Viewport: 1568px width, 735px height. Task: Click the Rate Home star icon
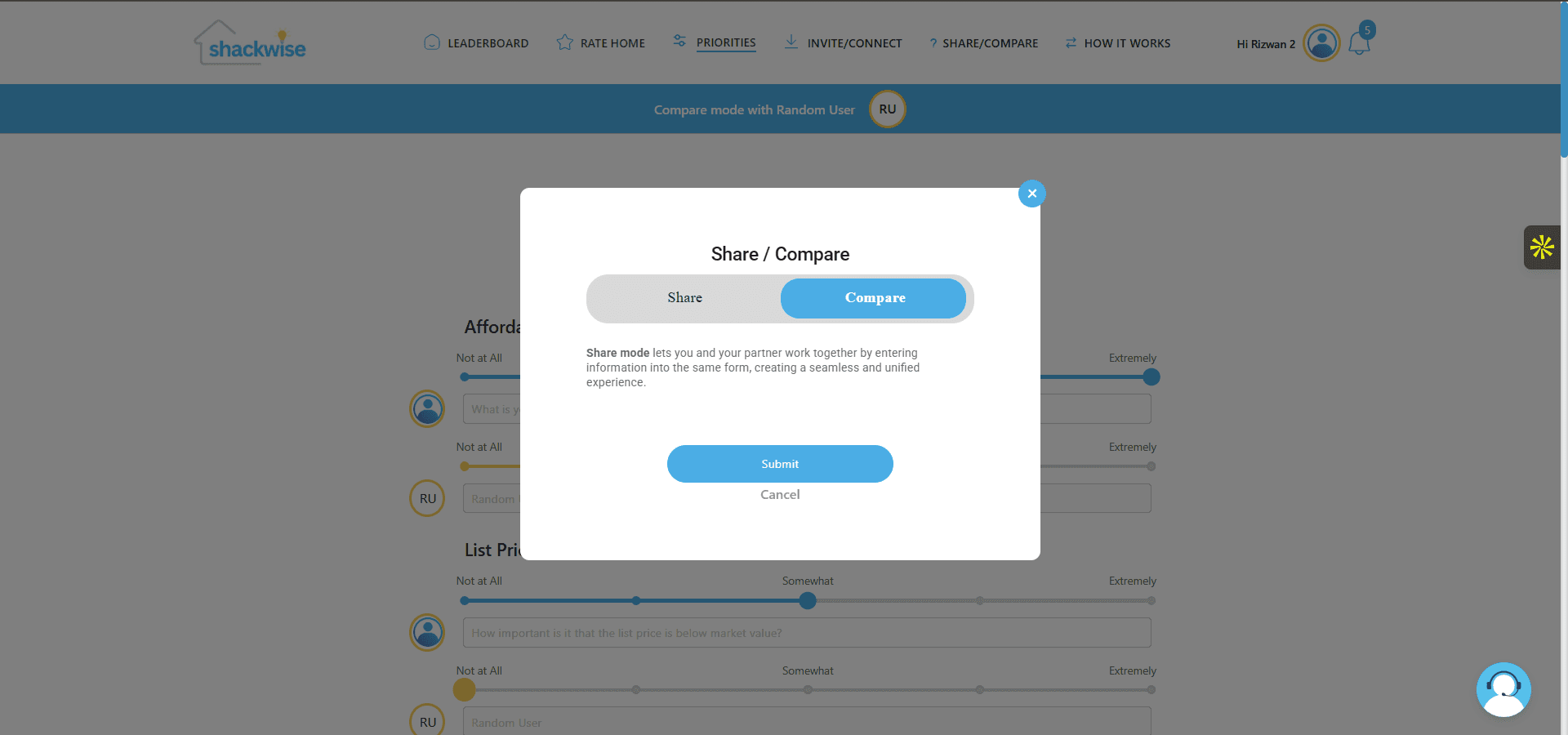click(x=564, y=42)
